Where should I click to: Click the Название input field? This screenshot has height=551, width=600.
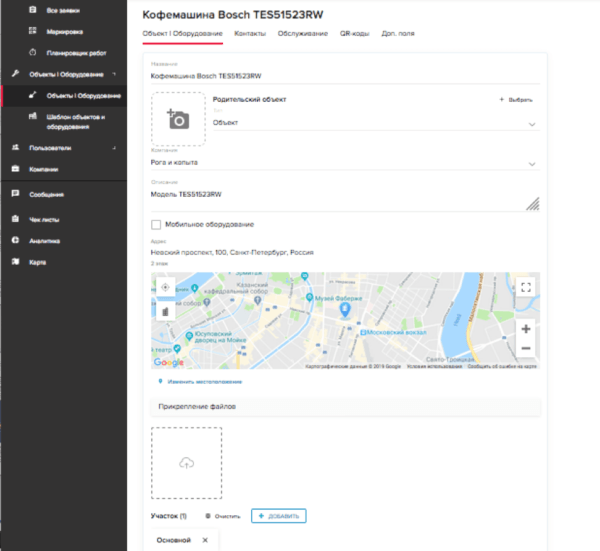click(345, 76)
